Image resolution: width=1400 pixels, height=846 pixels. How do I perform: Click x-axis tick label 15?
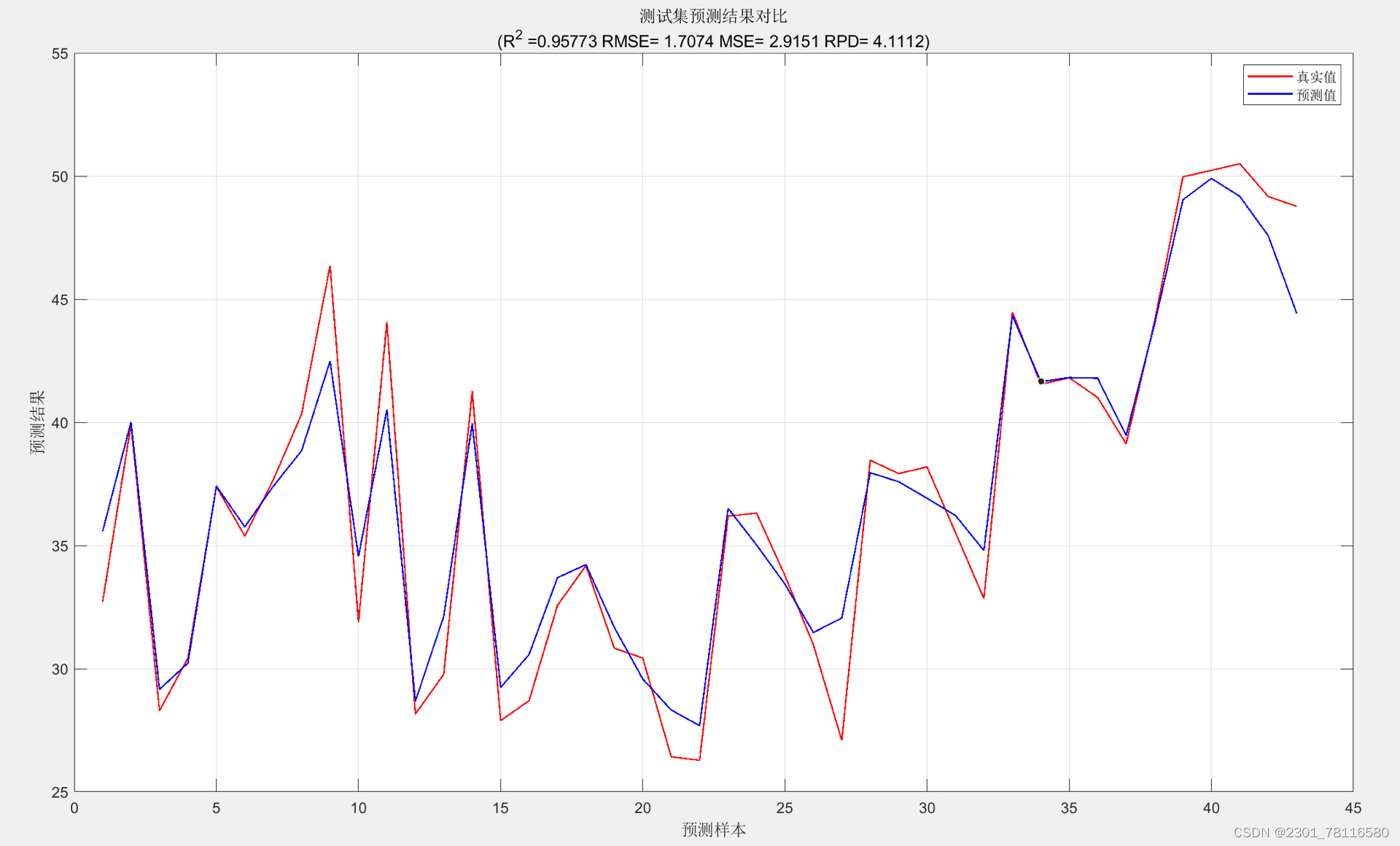(500, 808)
